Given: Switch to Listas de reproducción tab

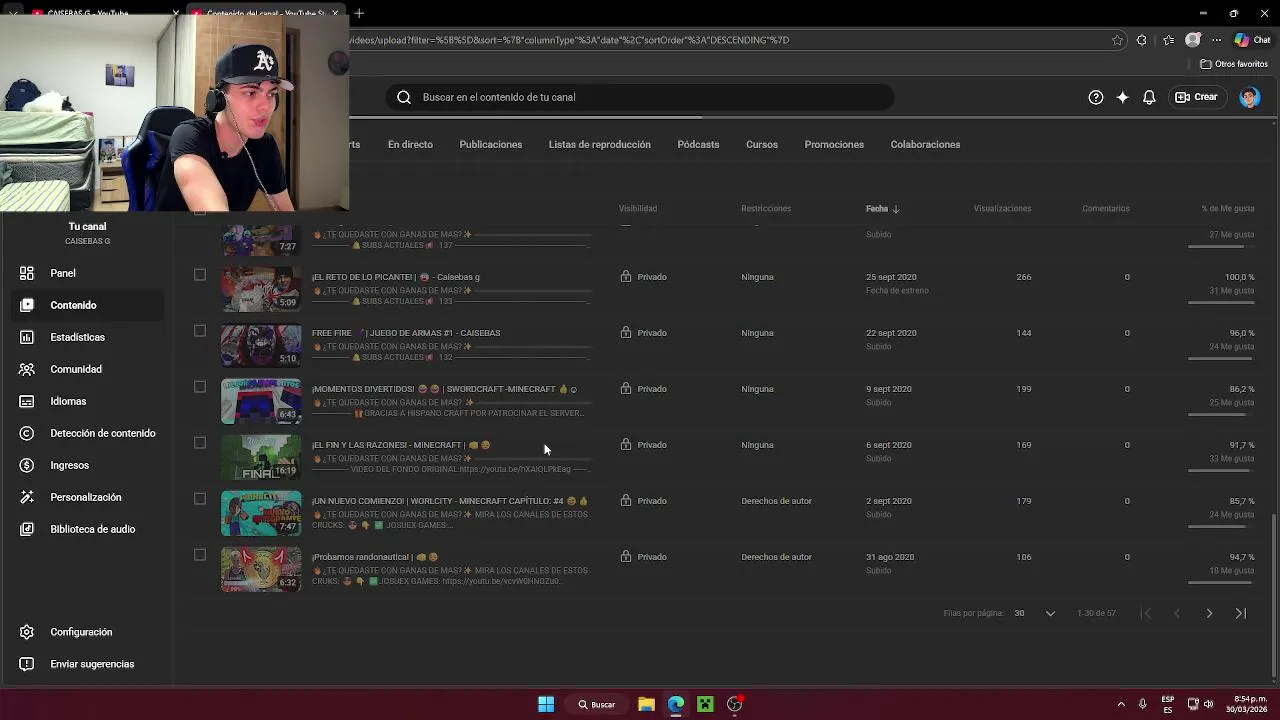Looking at the screenshot, I should [599, 144].
